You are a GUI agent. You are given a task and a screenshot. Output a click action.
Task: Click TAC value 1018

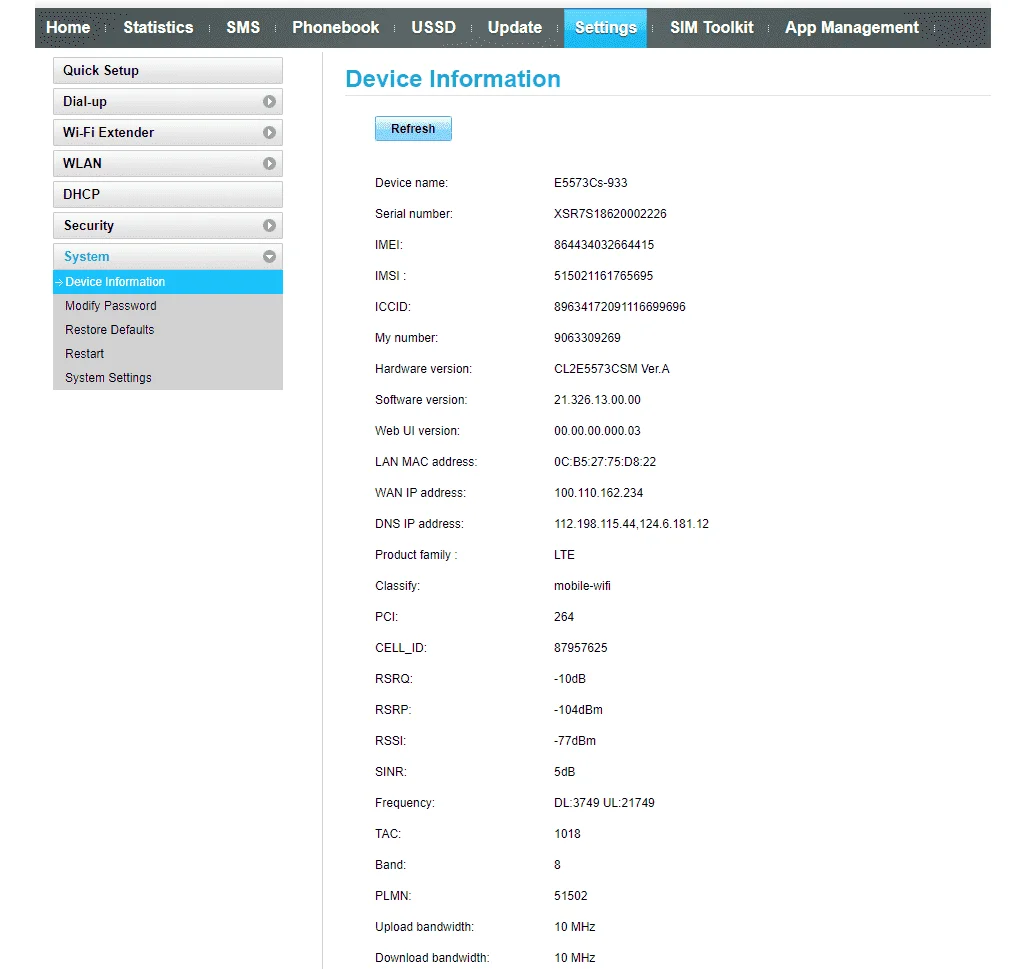(567, 834)
